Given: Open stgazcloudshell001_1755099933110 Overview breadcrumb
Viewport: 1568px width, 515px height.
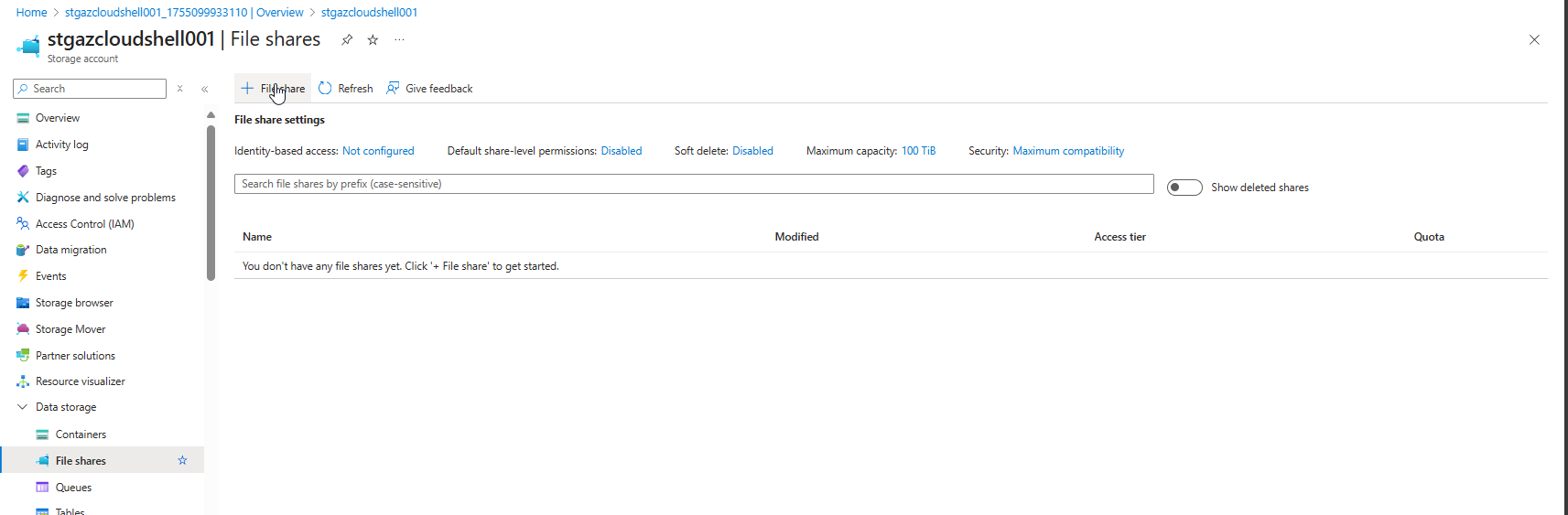Looking at the screenshot, I should 184,13.
